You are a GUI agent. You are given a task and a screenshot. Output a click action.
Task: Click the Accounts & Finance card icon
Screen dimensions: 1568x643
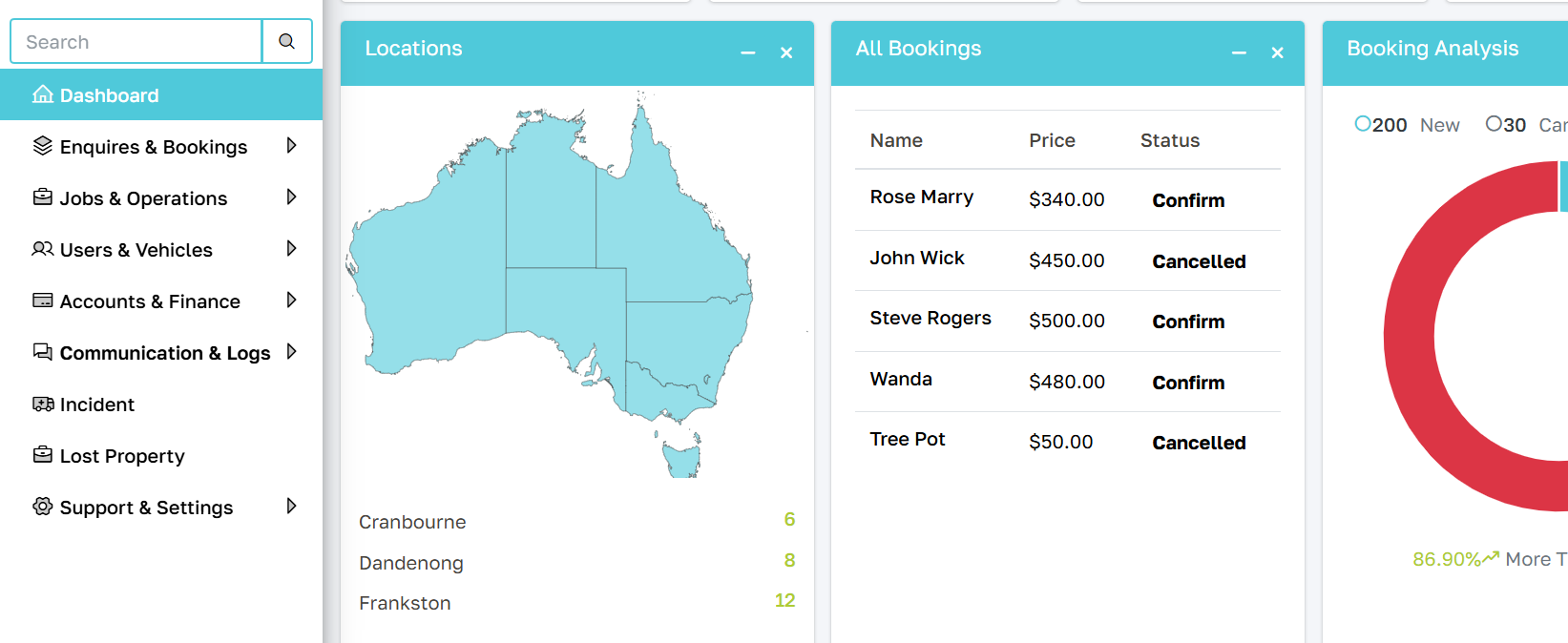[x=43, y=301]
